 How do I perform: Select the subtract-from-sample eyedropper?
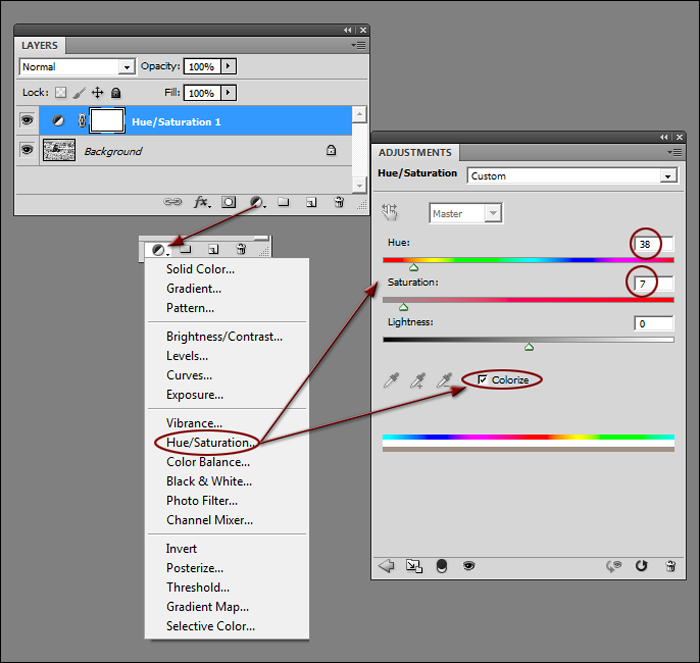point(445,380)
